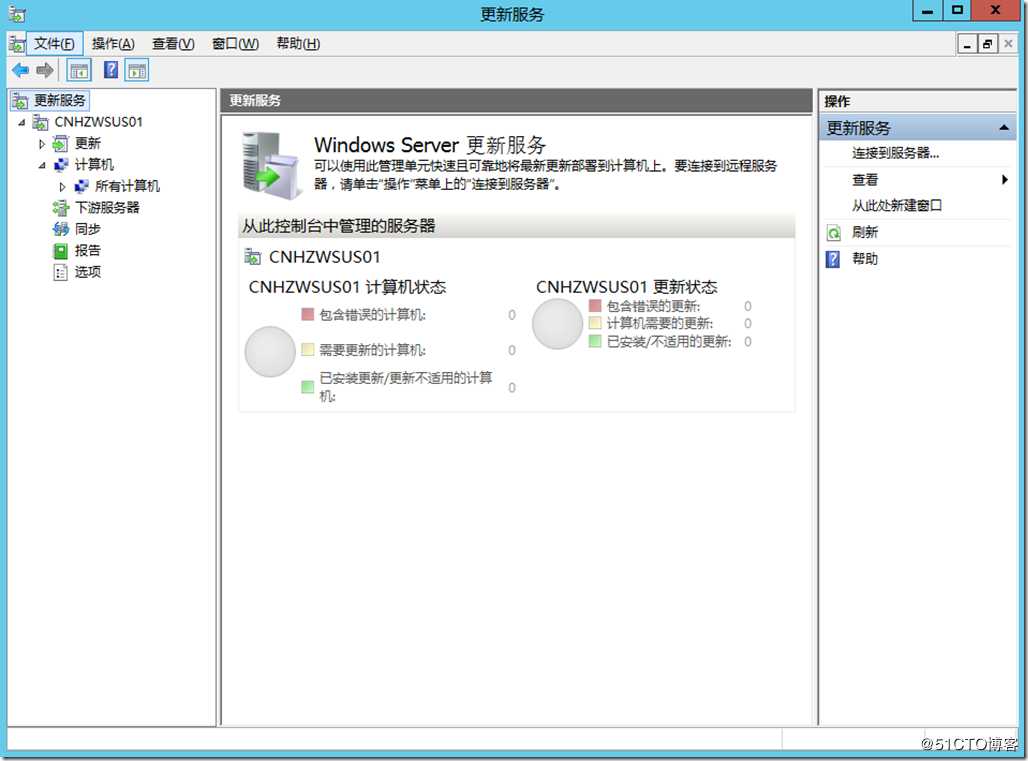Screen dimensions: 1028x761
Task: Click 从此处新建窗口 action
Action: (897, 206)
